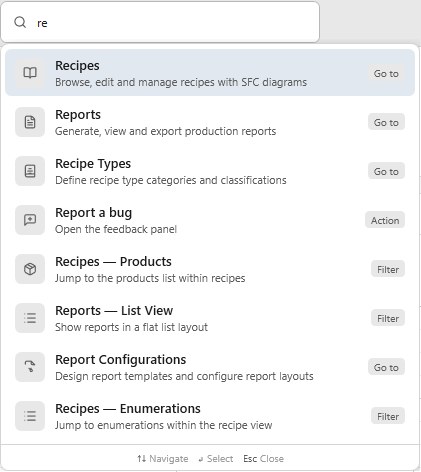Screen dimensions: 421x472
Task: Click the magnifier search icon
Action: click(x=20, y=22)
